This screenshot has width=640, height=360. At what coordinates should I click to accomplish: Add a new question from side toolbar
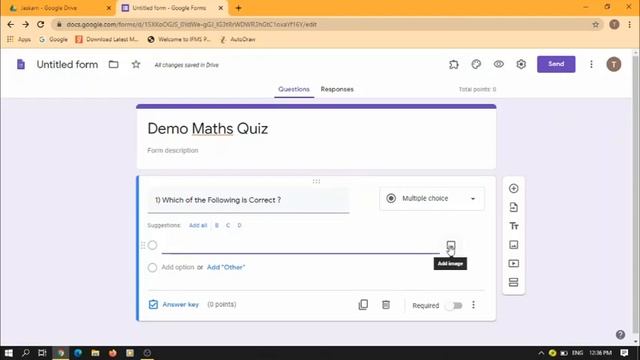point(513,189)
